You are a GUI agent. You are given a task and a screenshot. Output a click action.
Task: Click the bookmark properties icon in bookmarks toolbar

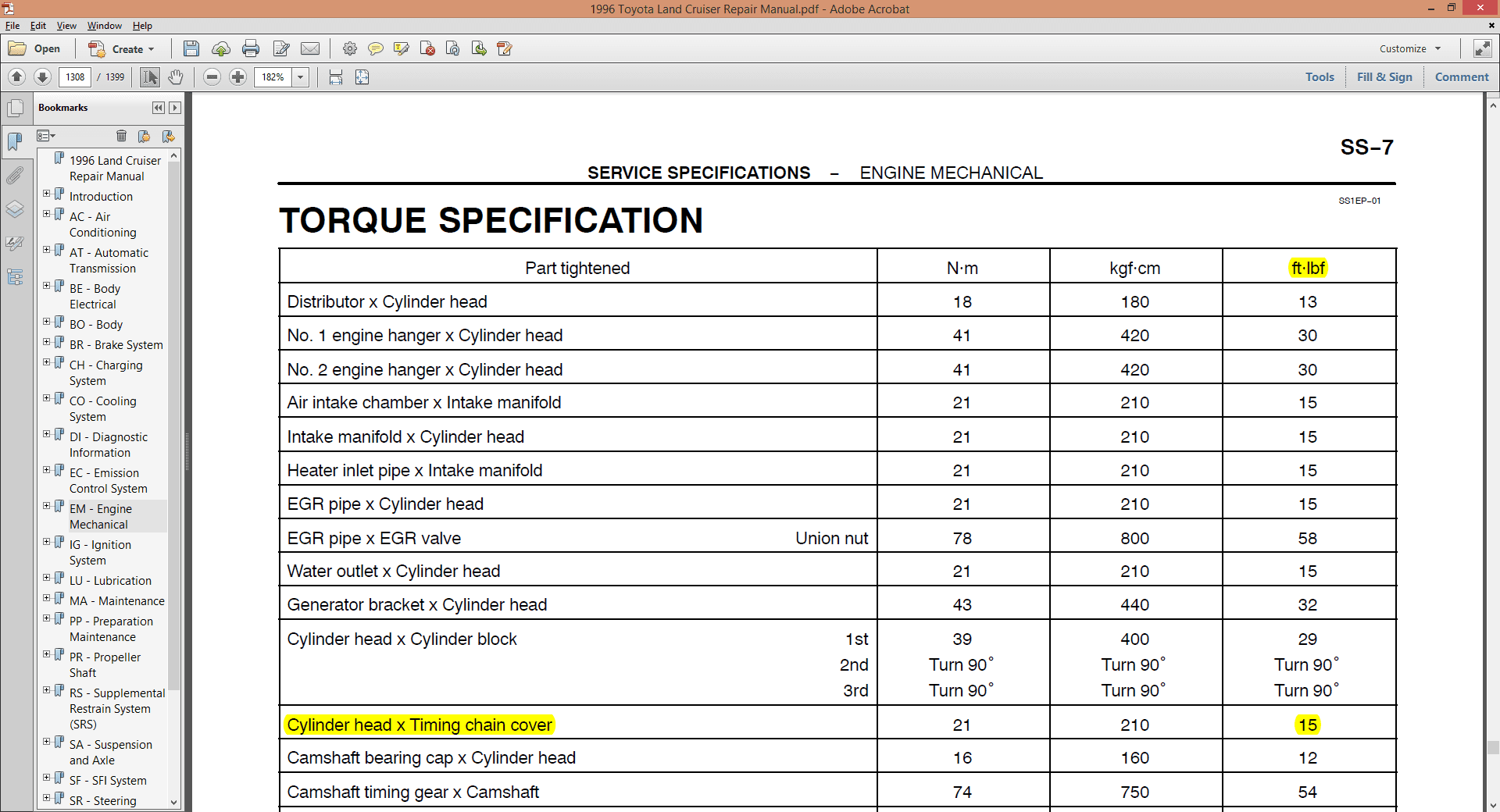point(168,136)
